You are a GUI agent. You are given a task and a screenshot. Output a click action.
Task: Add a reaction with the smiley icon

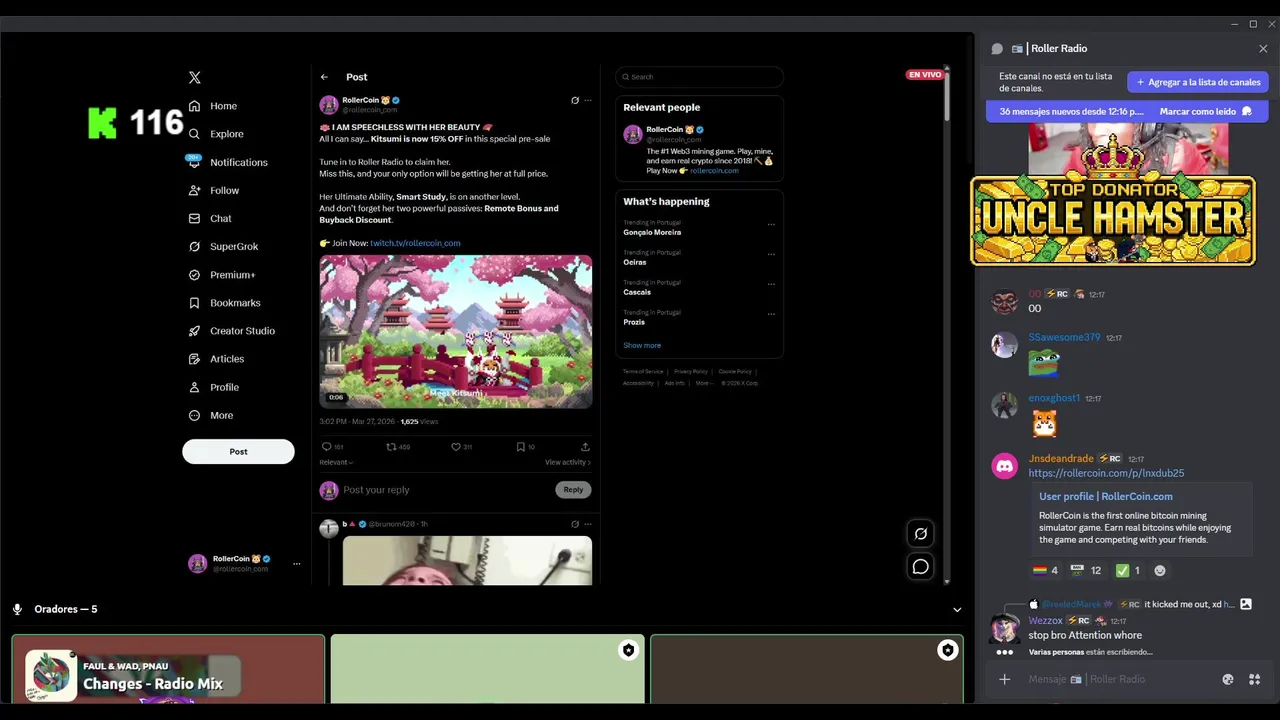pos(1160,570)
